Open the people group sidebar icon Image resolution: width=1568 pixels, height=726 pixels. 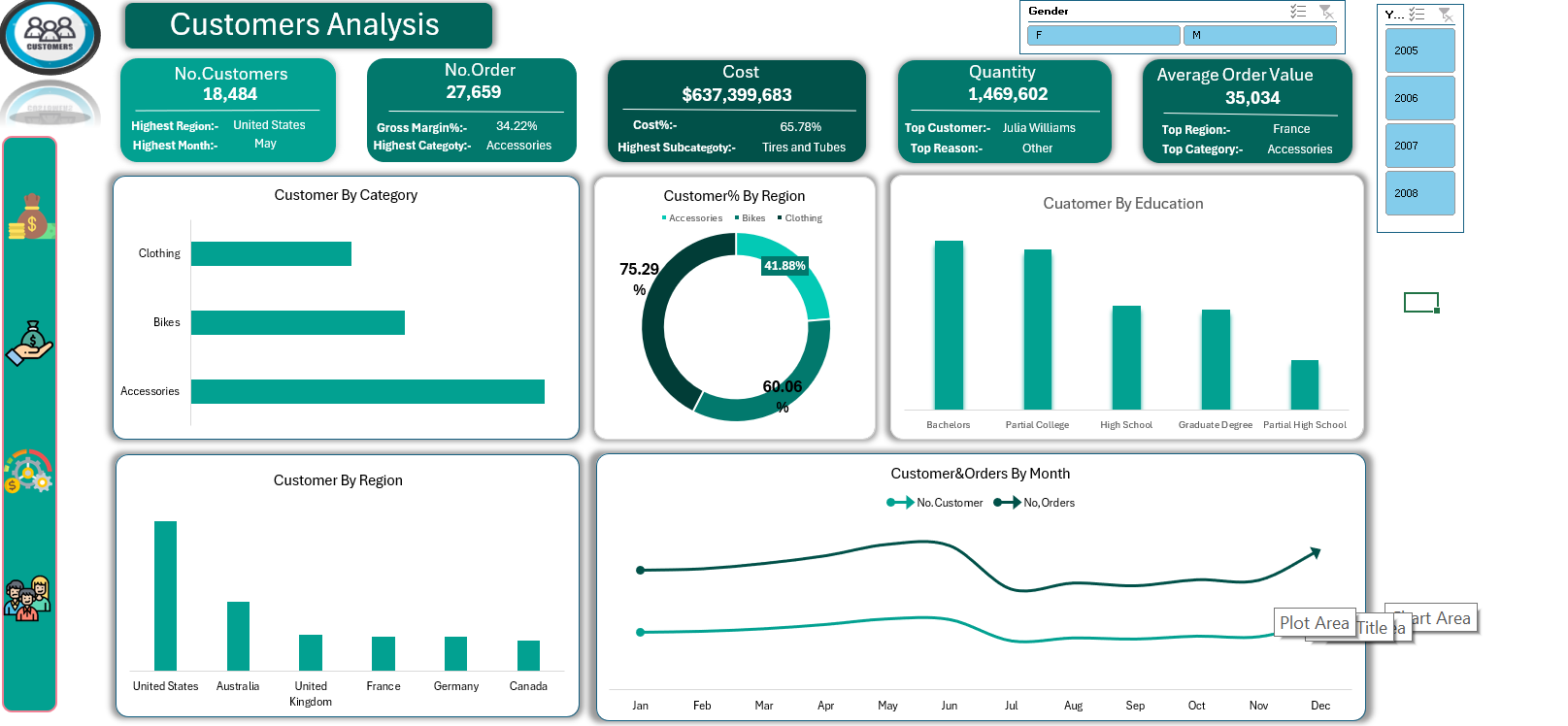tap(28, 598)
